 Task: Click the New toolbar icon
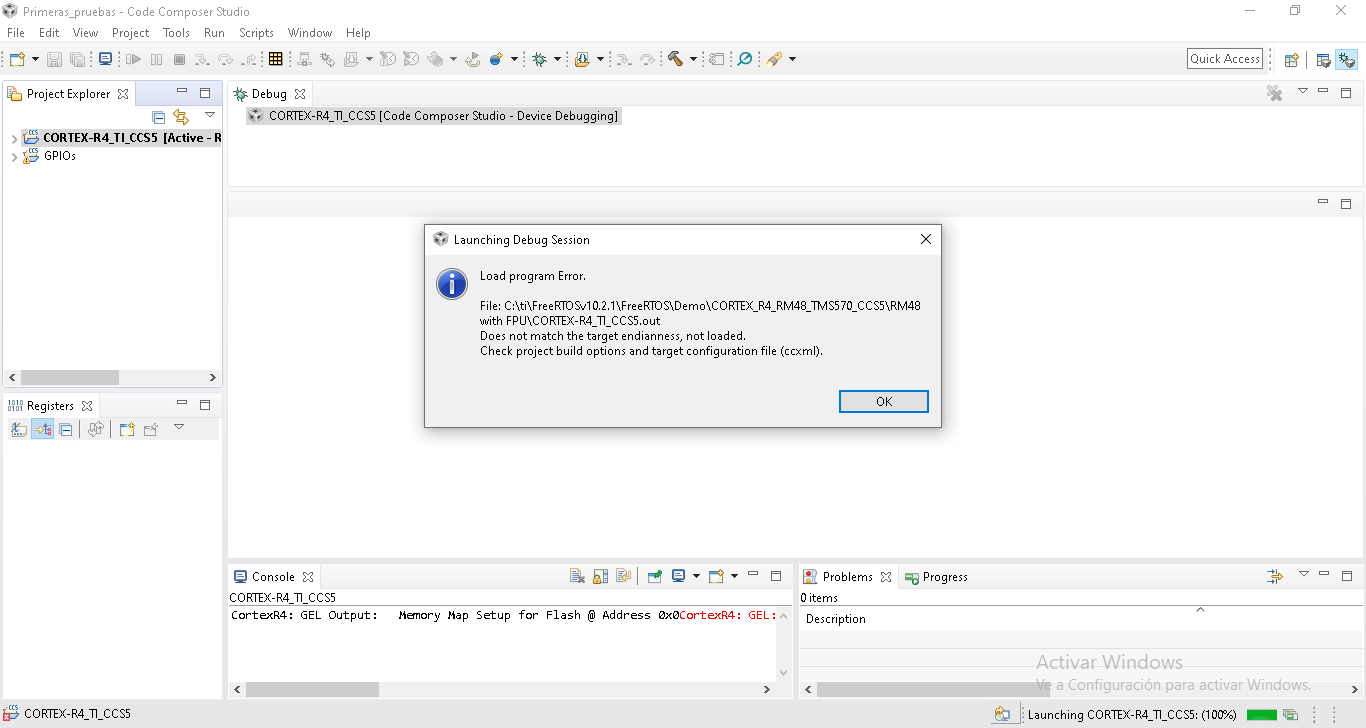tap(17, 59)
